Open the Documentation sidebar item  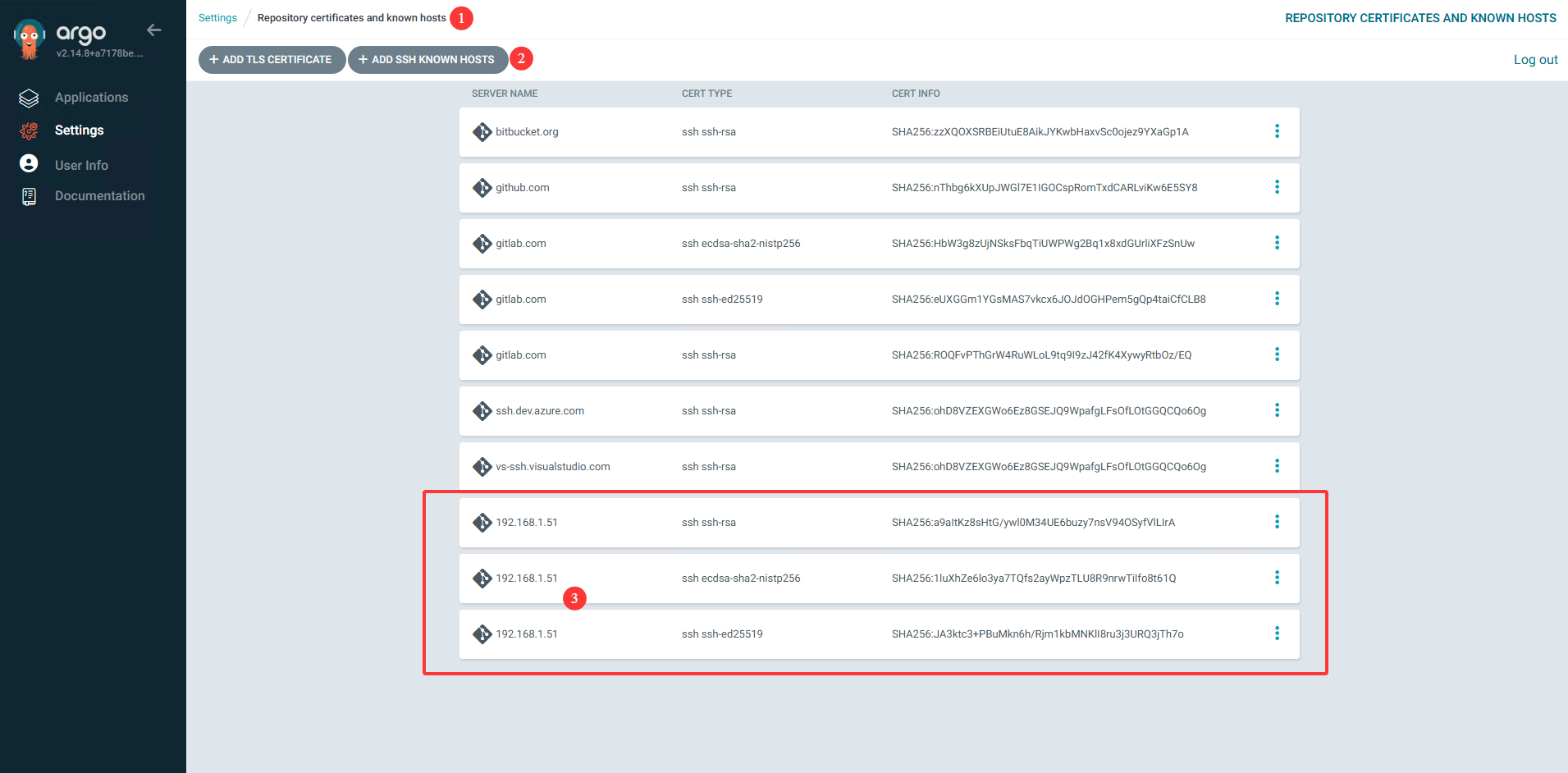tap(99, 196)
